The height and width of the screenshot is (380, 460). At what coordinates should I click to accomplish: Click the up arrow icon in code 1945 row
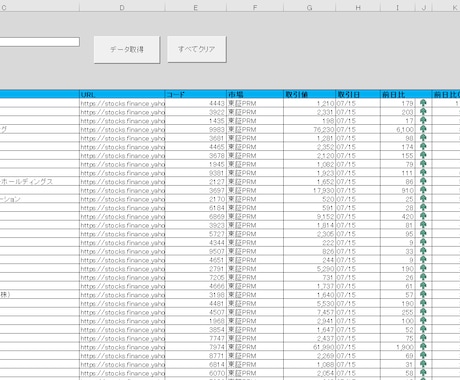click(423, 164)
